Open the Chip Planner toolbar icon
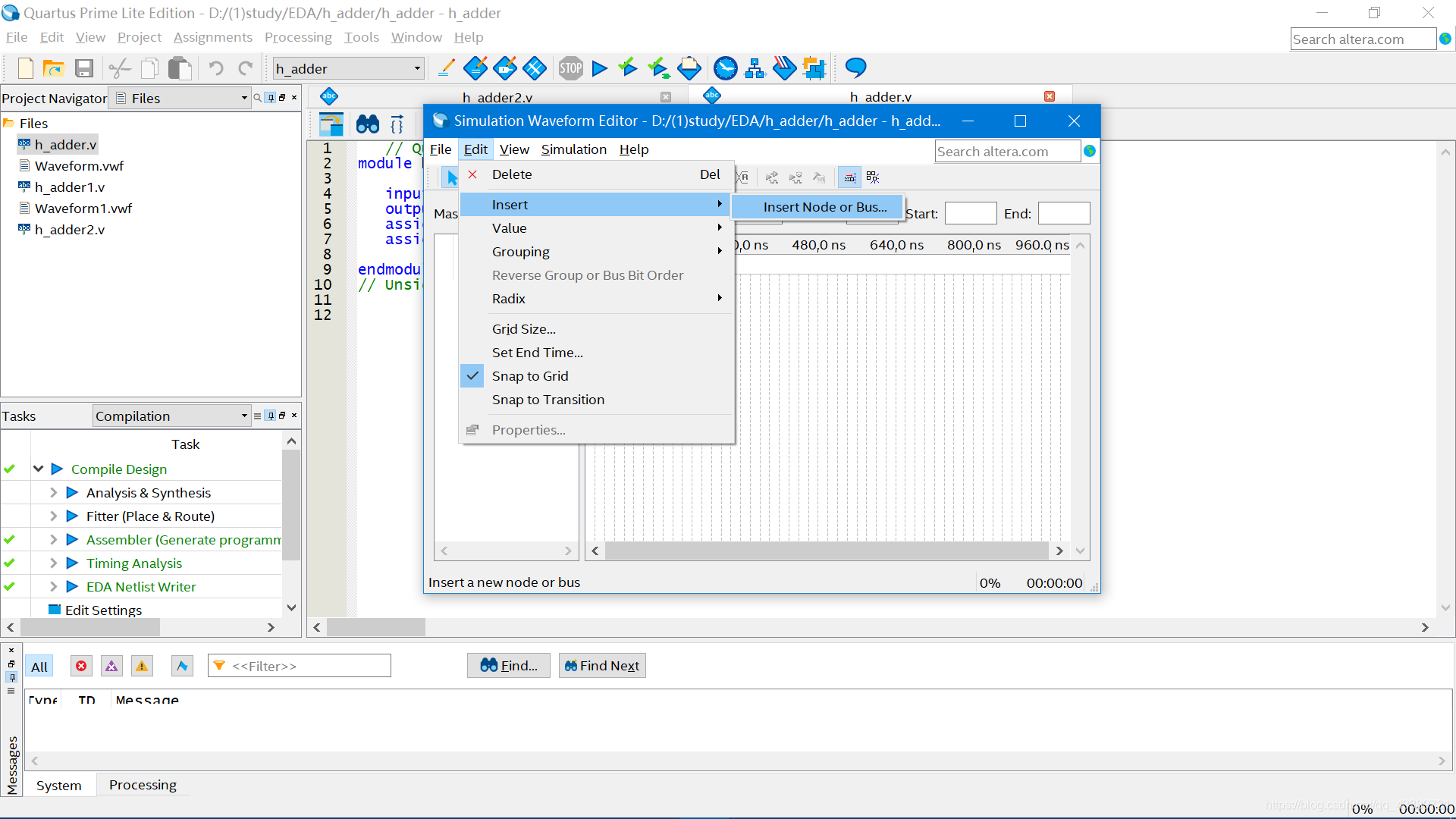The height and width of the screenshot is (819, 1456). 814,68
